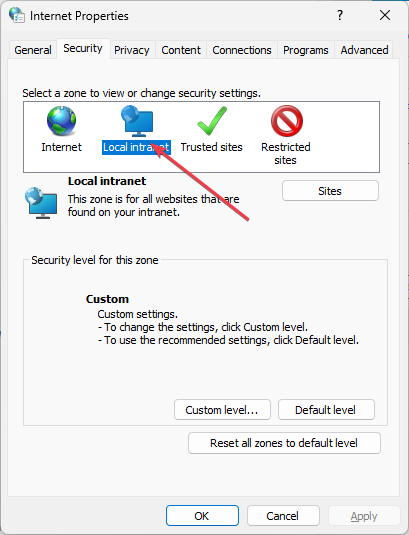Confirm with the OK button

click(x=202, y=516)
